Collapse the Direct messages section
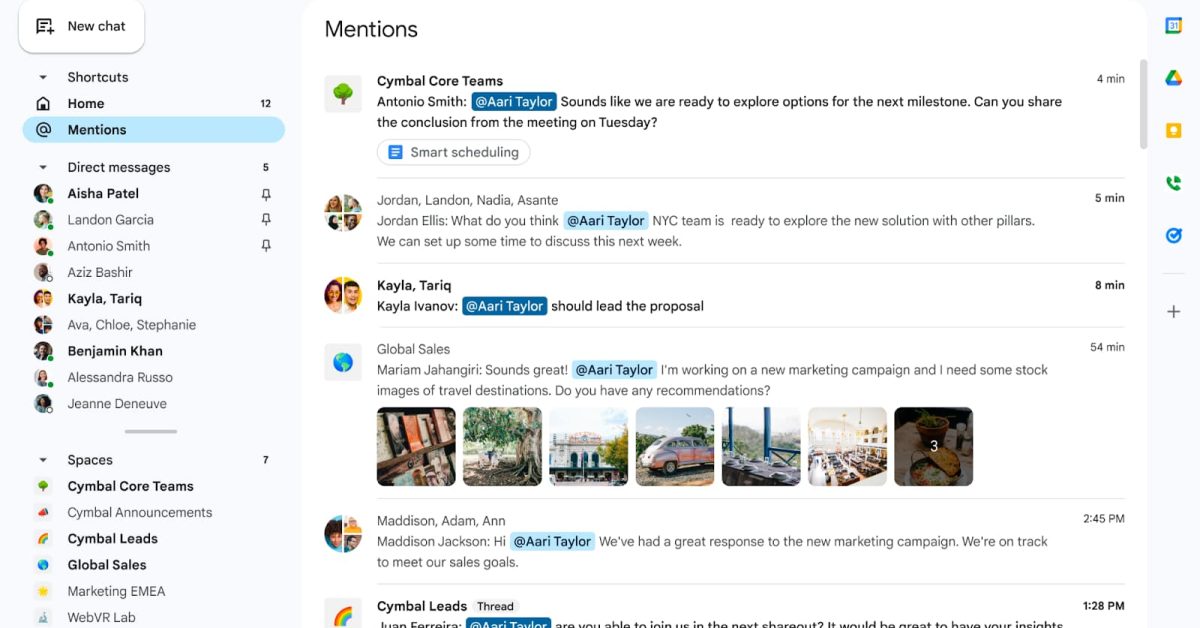This screenshot has height=628, width=1200. 42,167
